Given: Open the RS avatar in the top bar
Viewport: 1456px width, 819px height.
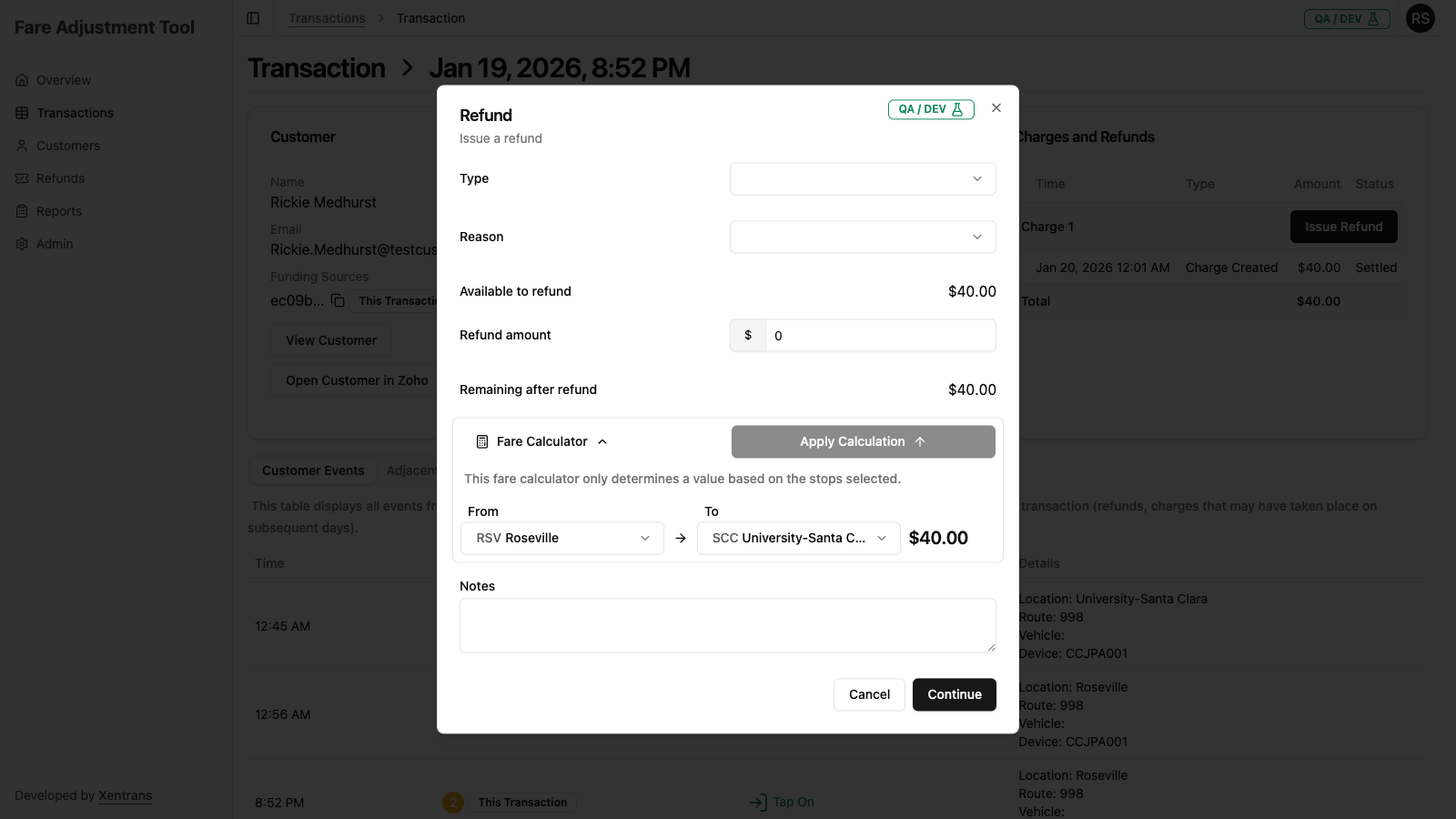Looking at the screenshot, I should pos(1421,17).
